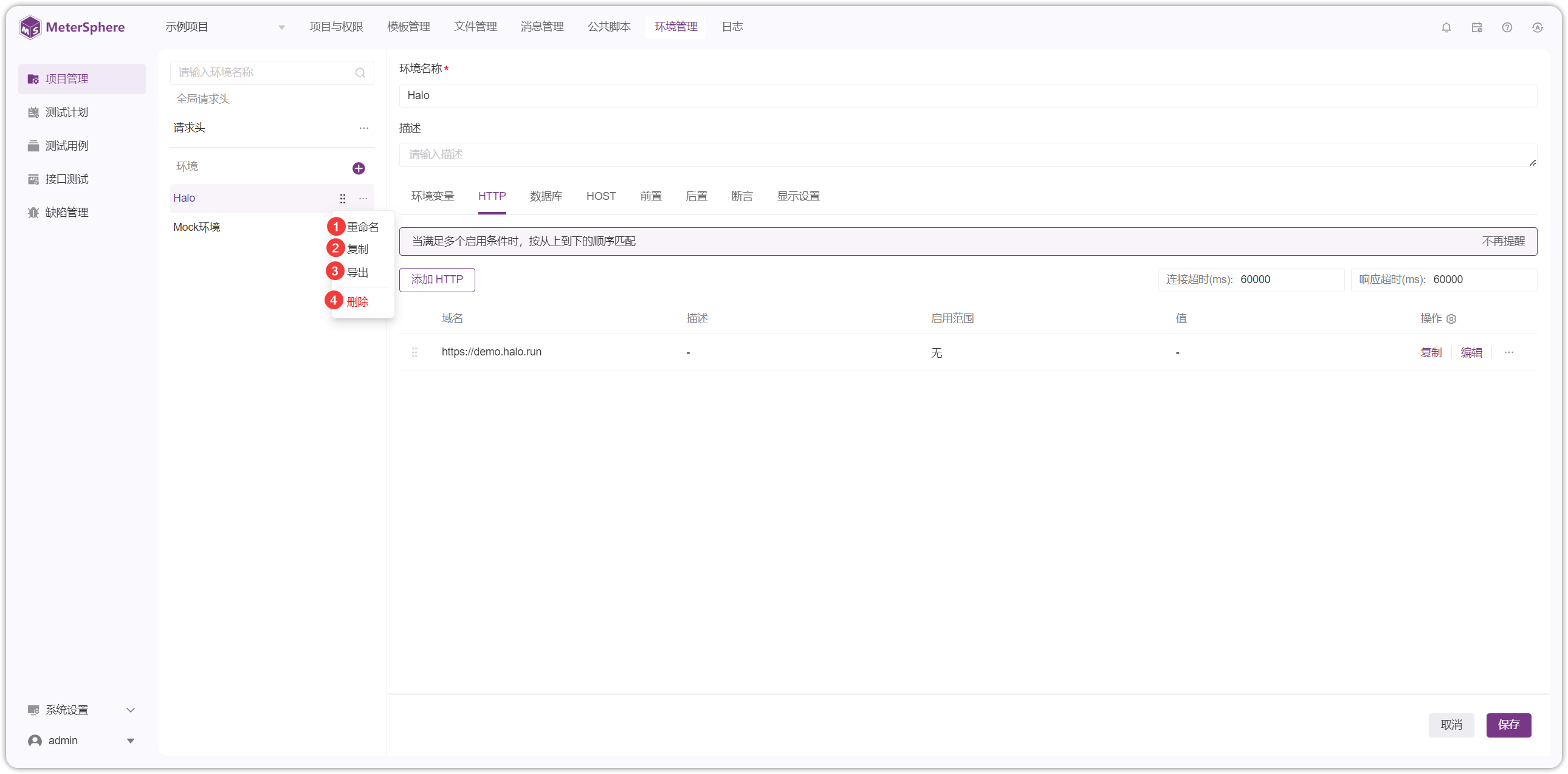Open the task center icon in header
1568x774 pixels.
click(1477, 27)
